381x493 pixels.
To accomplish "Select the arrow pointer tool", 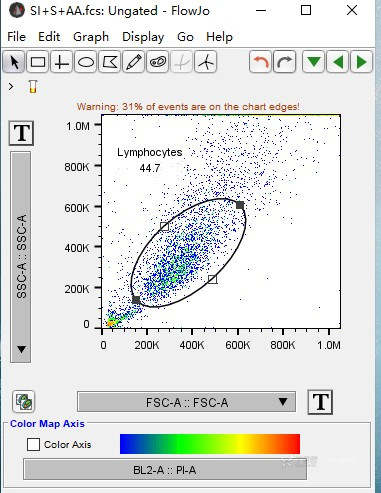I will 14,62.
